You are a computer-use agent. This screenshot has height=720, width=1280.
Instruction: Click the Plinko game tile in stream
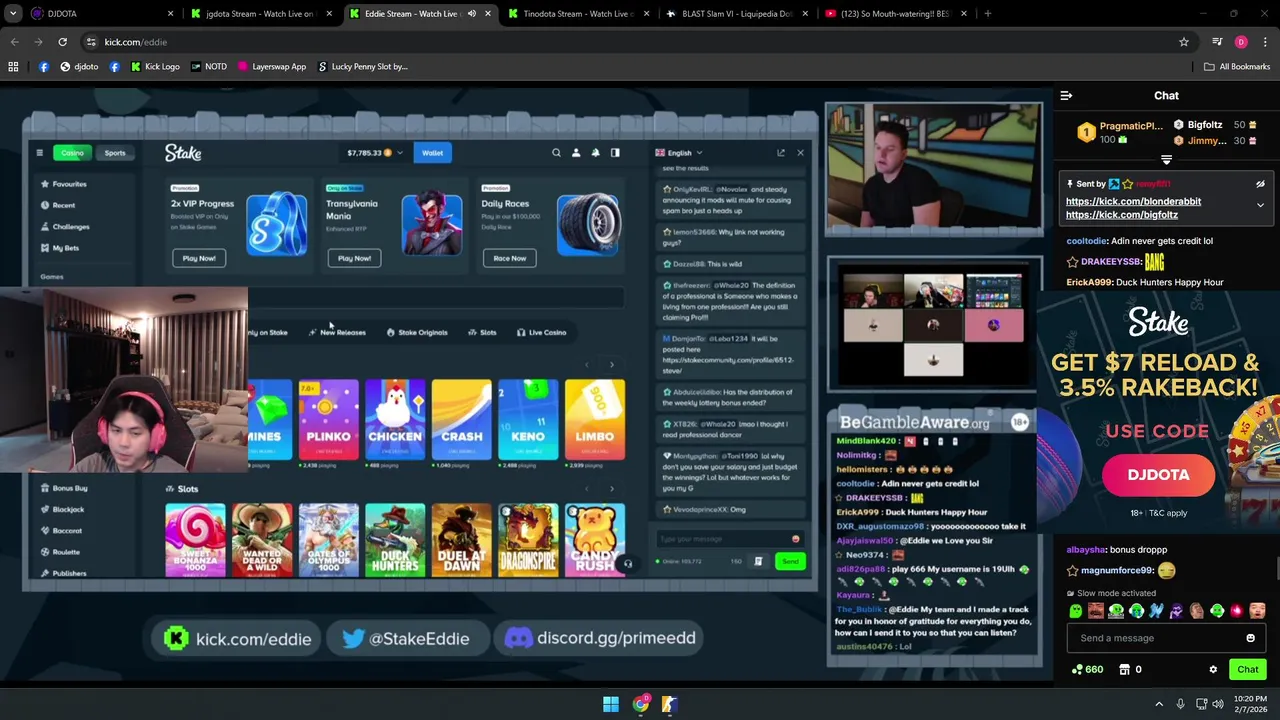(328, 420)
